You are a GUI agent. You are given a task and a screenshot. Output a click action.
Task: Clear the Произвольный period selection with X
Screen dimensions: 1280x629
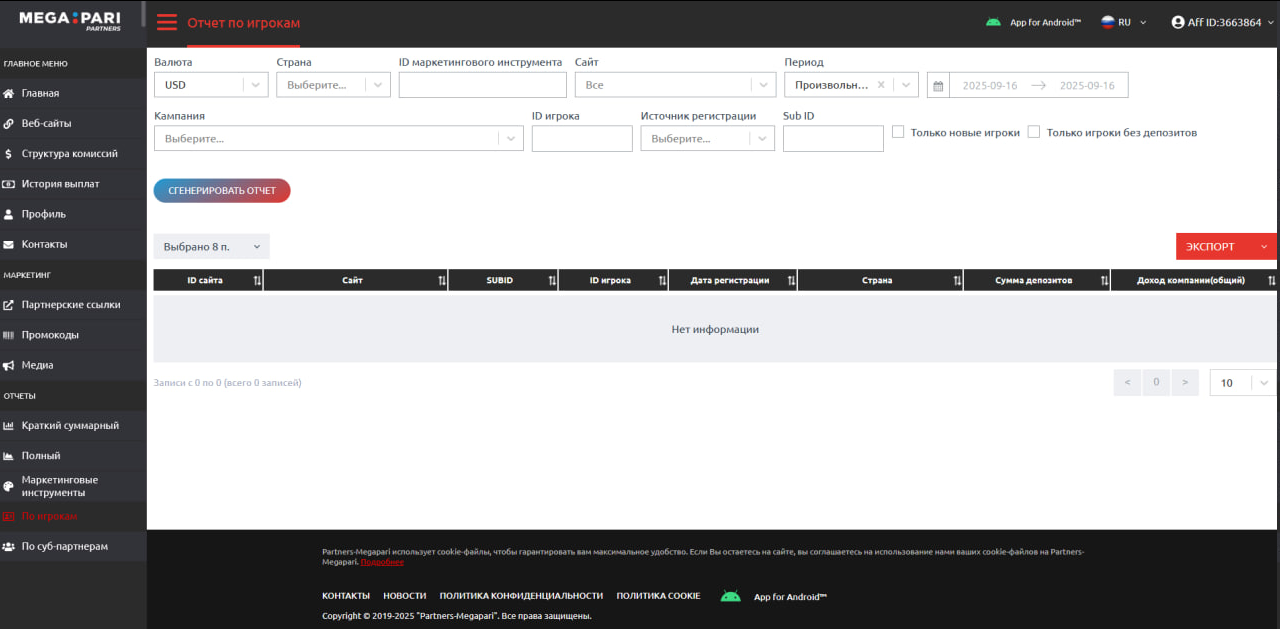click(881, 85)
